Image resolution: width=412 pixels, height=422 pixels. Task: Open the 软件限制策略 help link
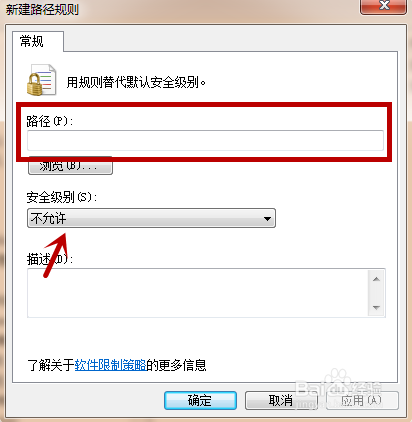tap(110, 365)
